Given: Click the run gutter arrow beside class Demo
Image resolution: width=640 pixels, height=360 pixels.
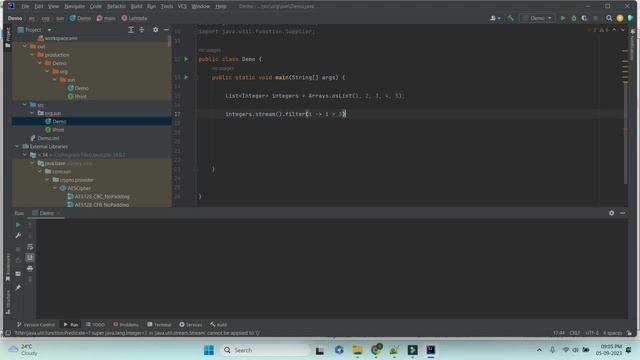Looking at the screenshot, I should 186,59.
